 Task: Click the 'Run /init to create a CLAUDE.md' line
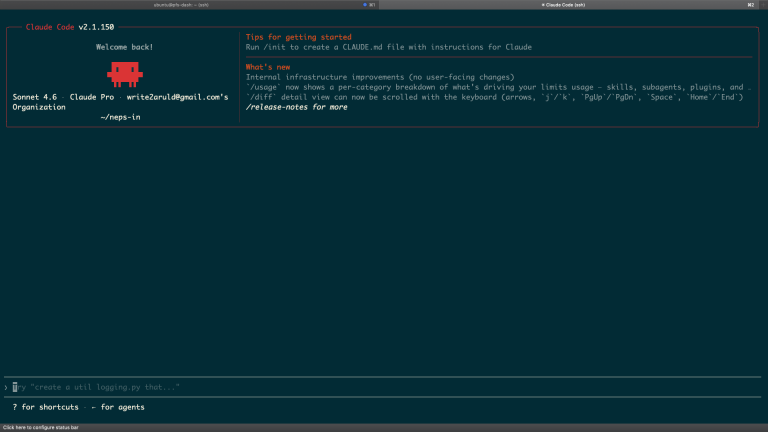coord(388,47)
